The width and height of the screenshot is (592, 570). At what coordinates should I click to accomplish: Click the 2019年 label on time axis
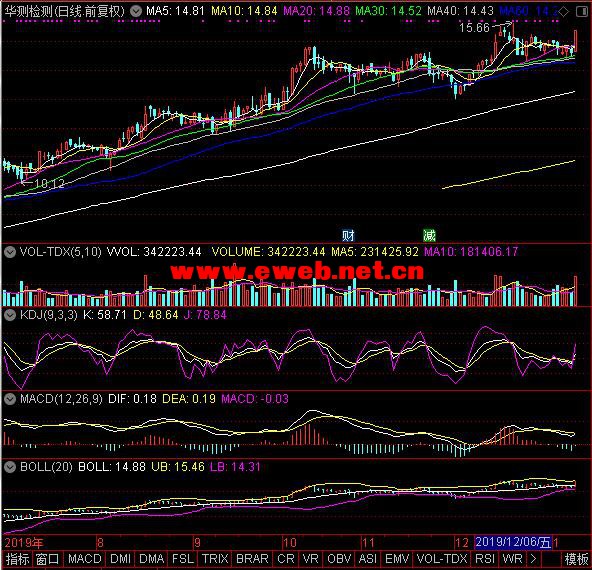(24, 543)
